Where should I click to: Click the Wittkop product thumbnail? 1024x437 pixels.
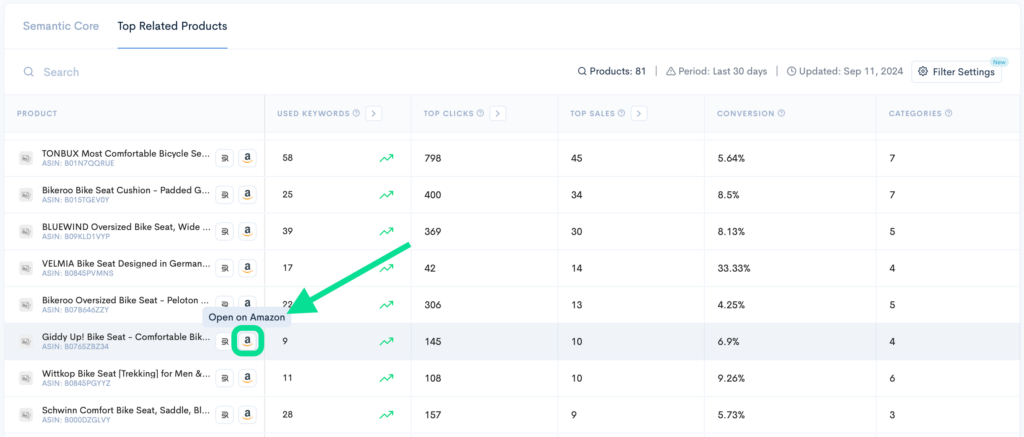pos(26,377)
